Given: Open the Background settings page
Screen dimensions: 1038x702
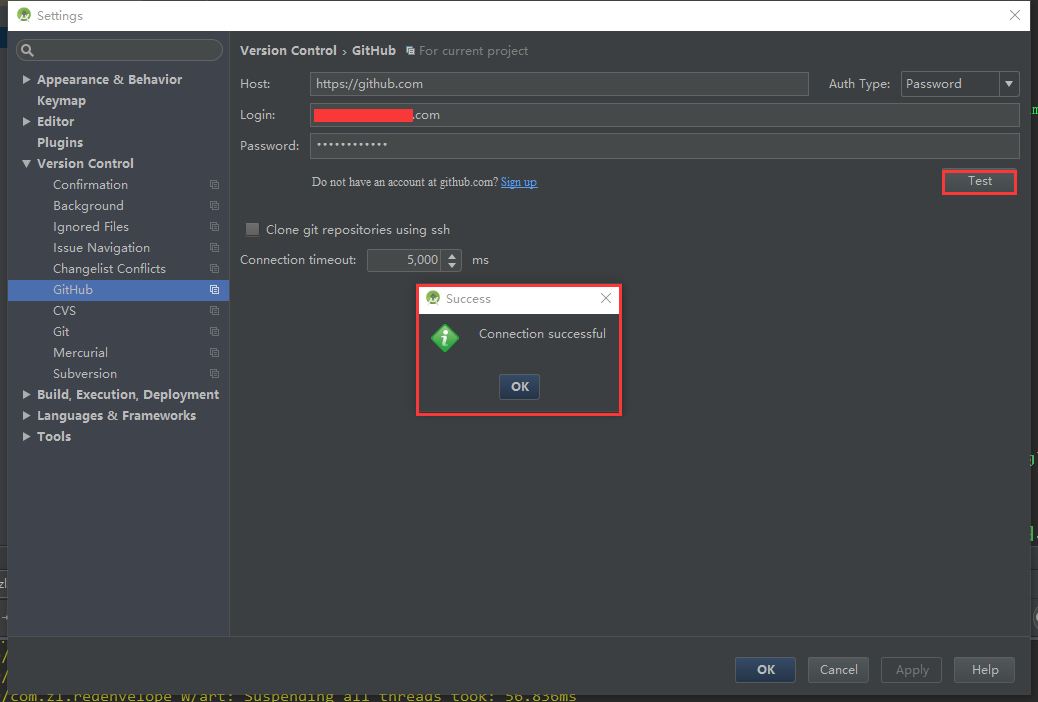Looking at the screenshot, I should coord(88,206).
